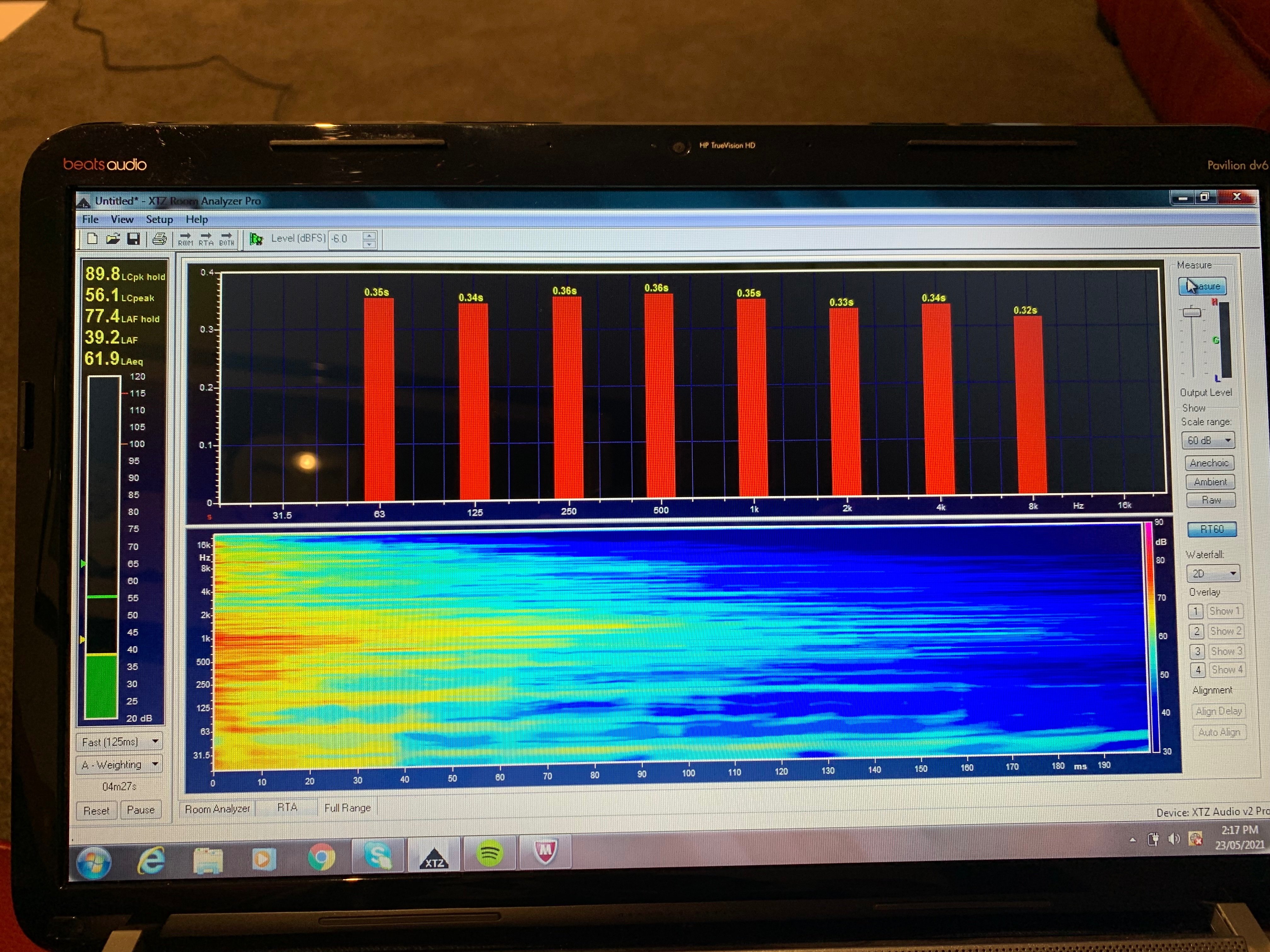Click the Save floppy disk icon
The width and height of the screenshot is (1270, 952).
[133, 239]
